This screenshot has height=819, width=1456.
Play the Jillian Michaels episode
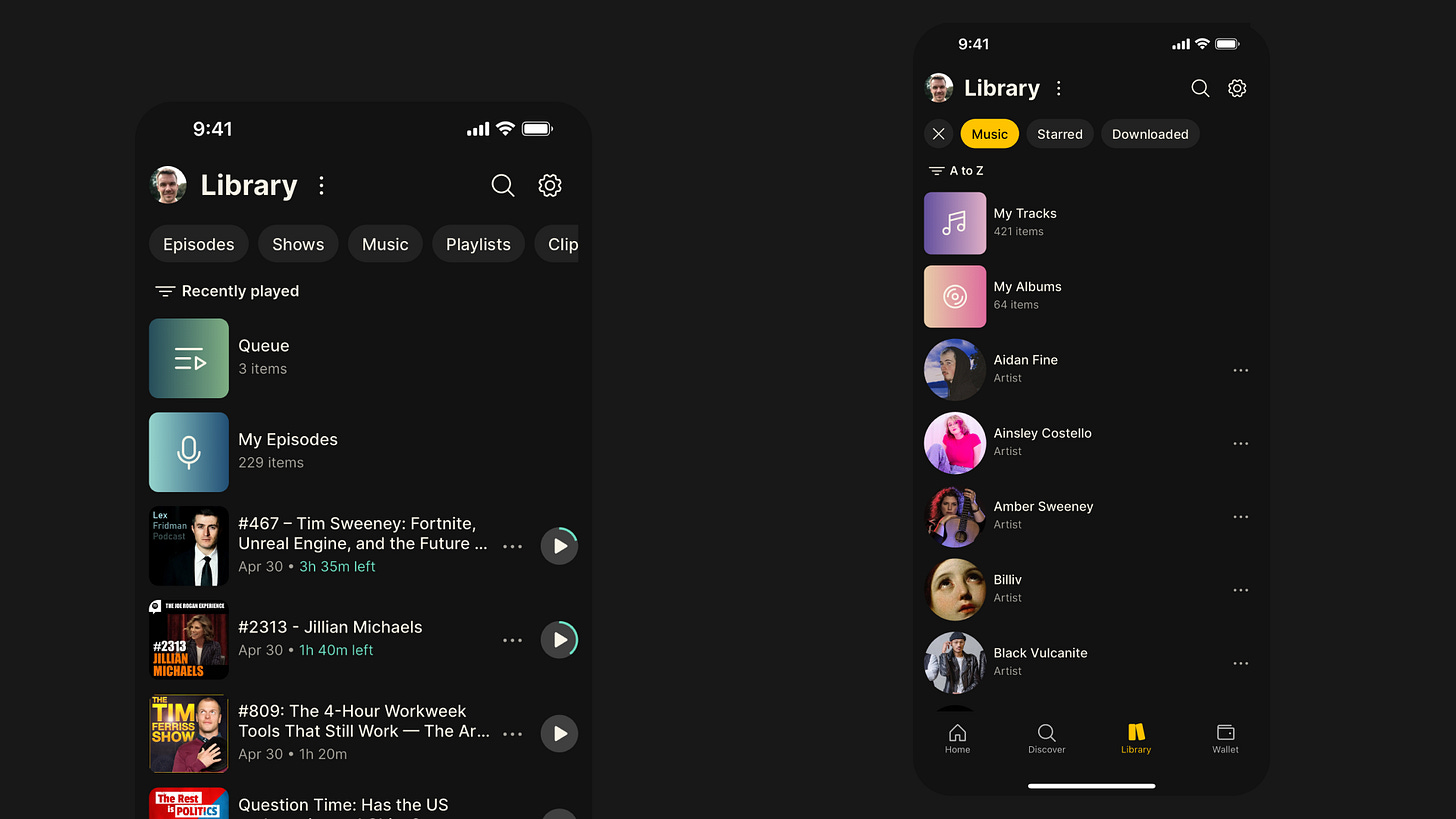[x=560, y=640]
